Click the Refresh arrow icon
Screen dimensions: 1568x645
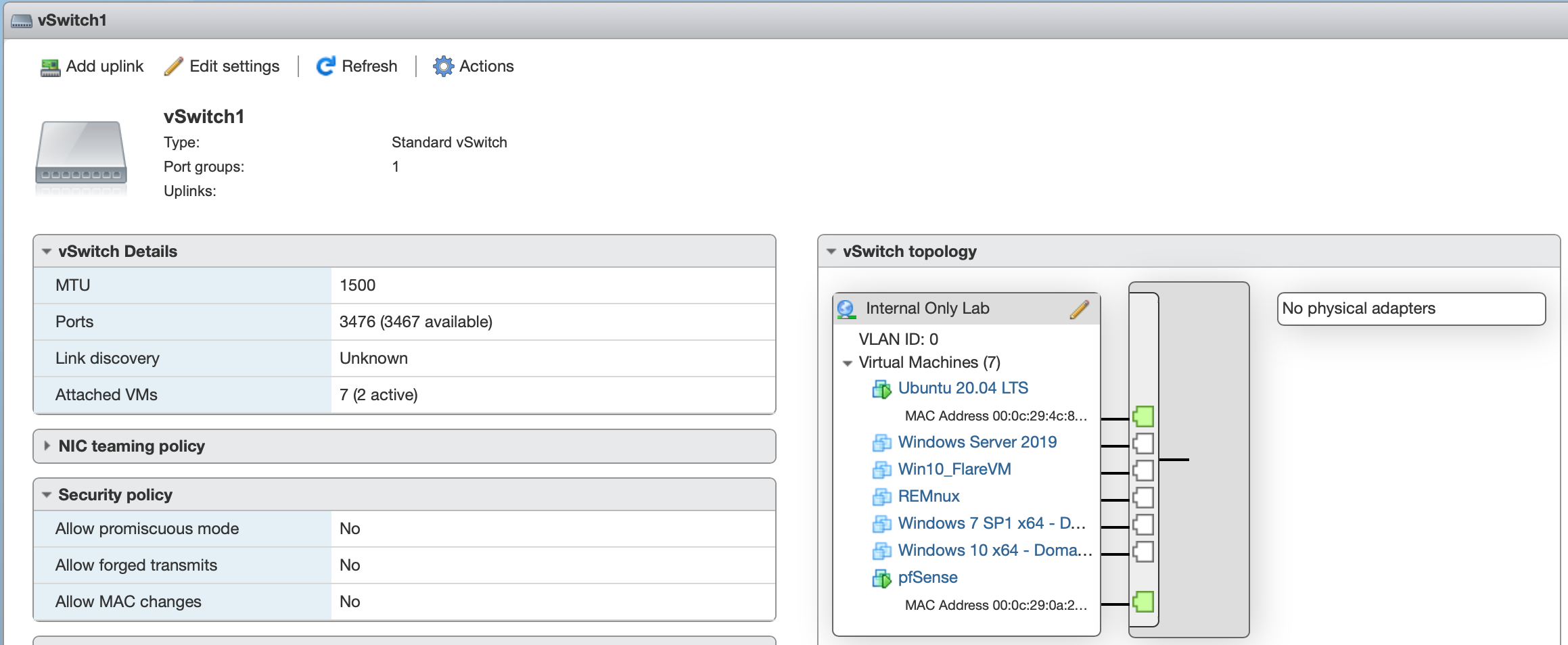tap(326, 66)
